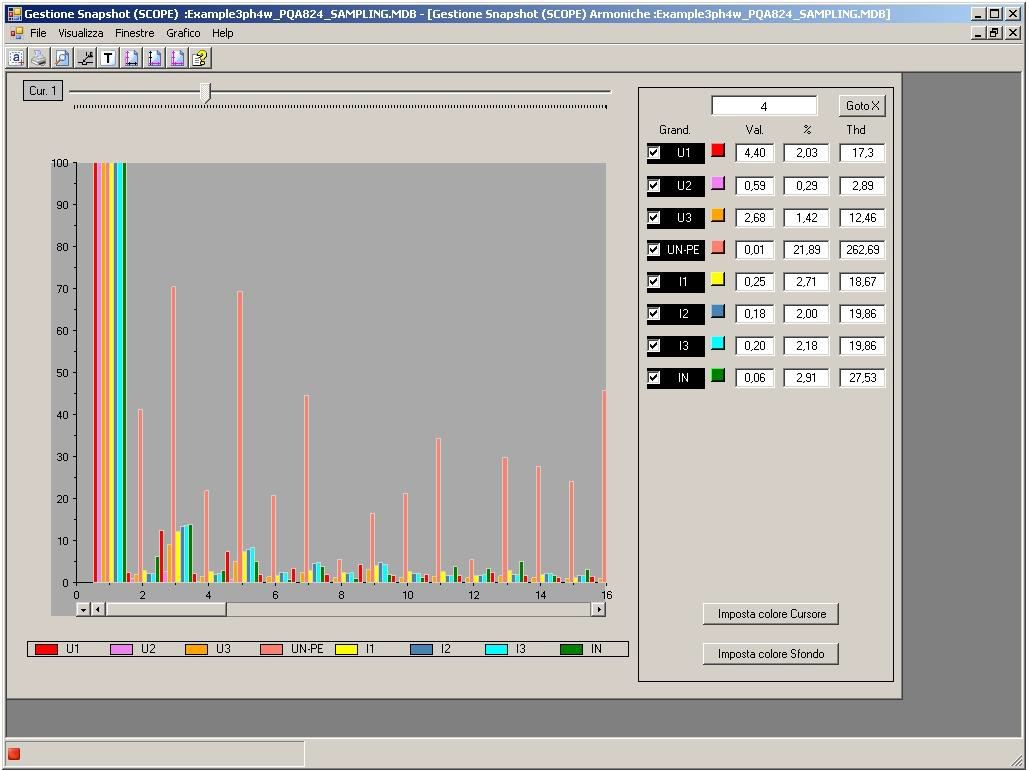Click the text annotation 'a' toolbar icon

[16, 59]
